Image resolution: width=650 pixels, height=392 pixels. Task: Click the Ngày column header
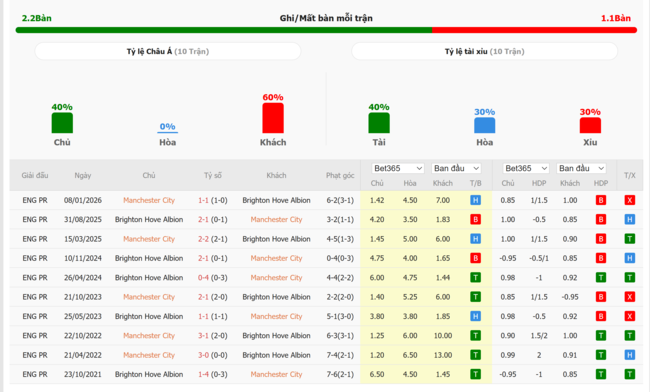83,175
